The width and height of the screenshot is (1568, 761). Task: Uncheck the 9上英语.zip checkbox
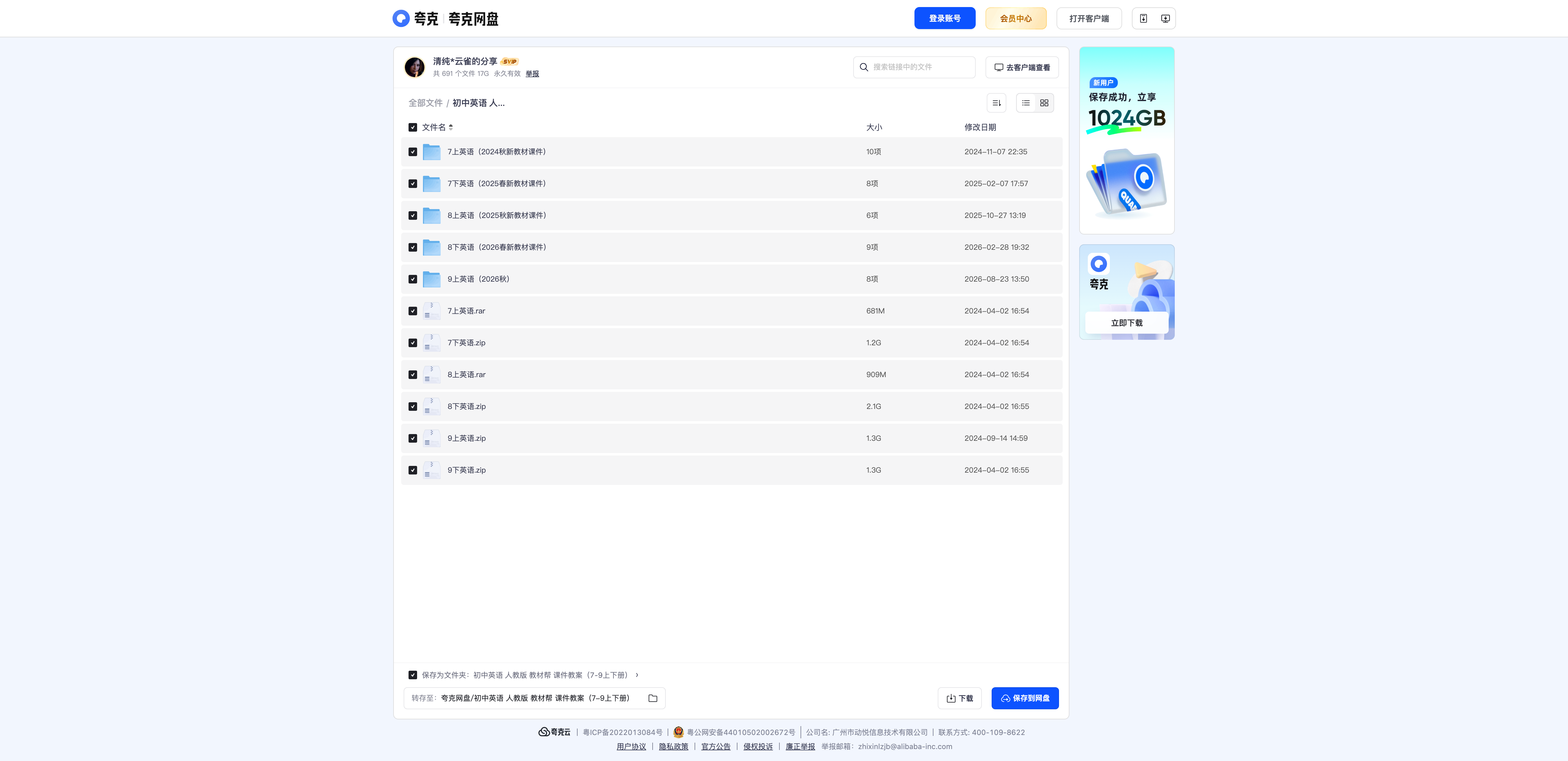pos(413,439)
